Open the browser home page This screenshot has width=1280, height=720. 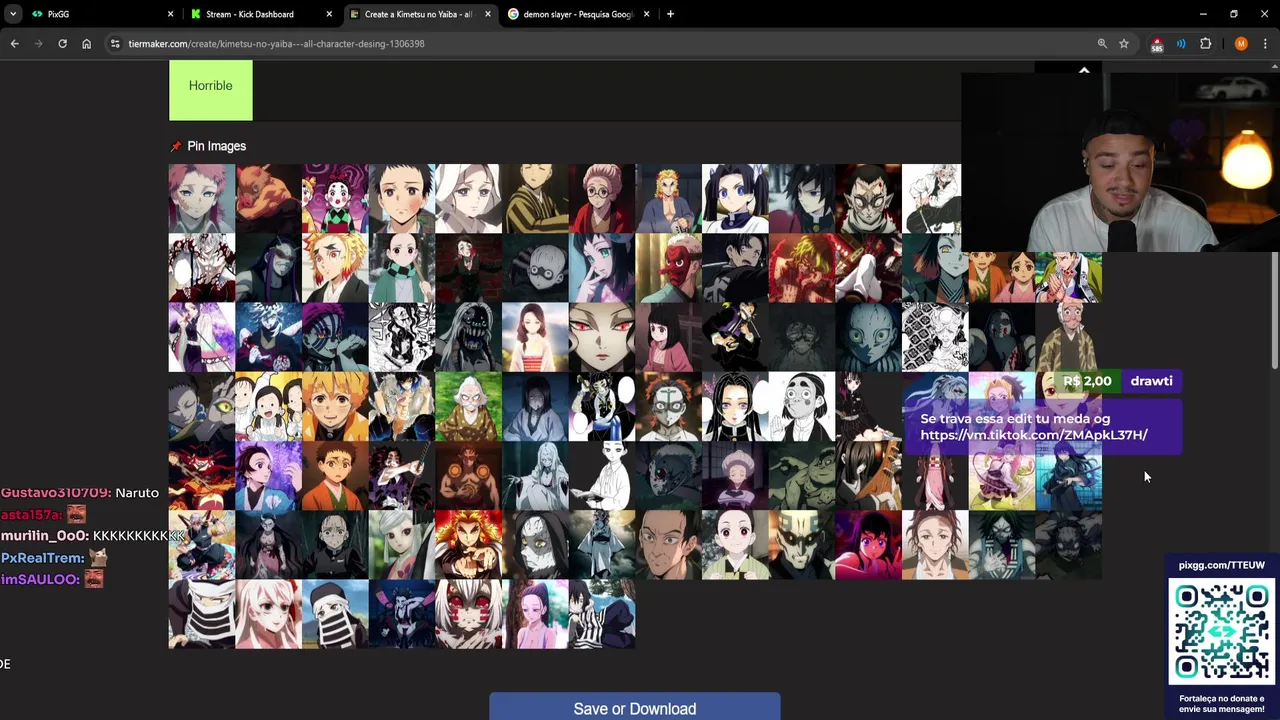[86, 44]
